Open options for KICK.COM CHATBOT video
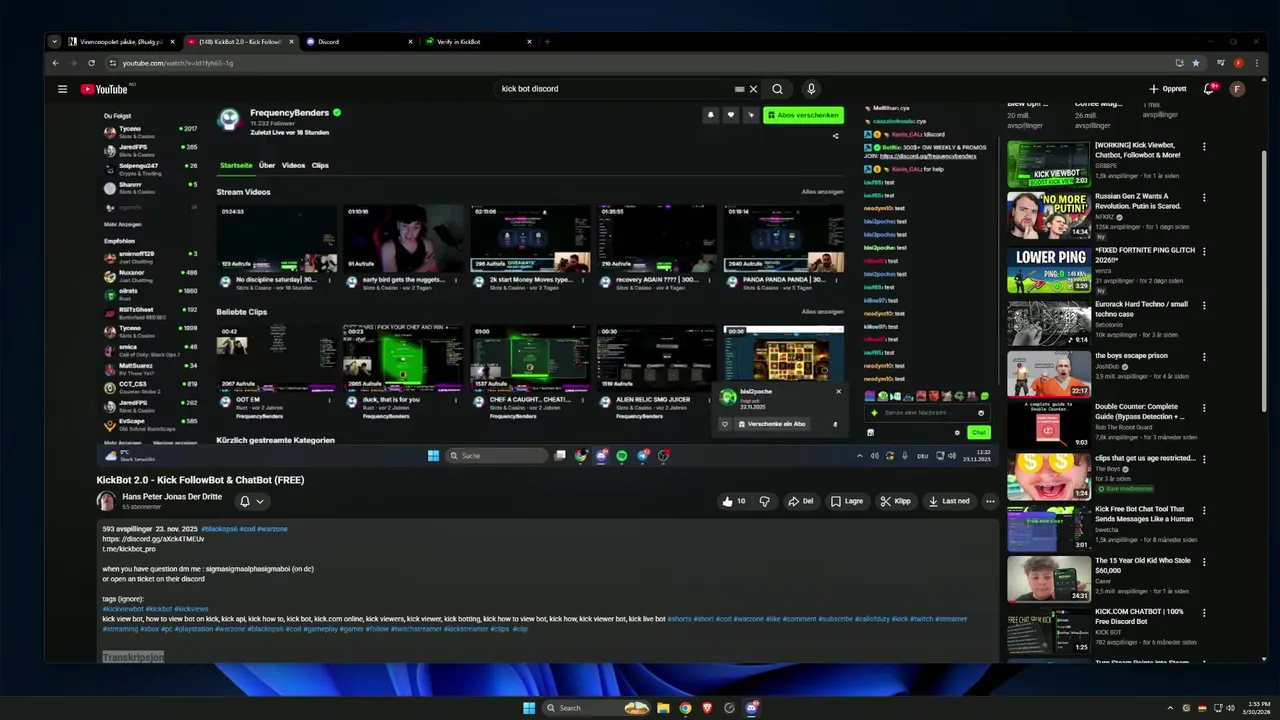Image resolution: width=1280 pixels, height=720 pixels. (x=1204, y=612)
